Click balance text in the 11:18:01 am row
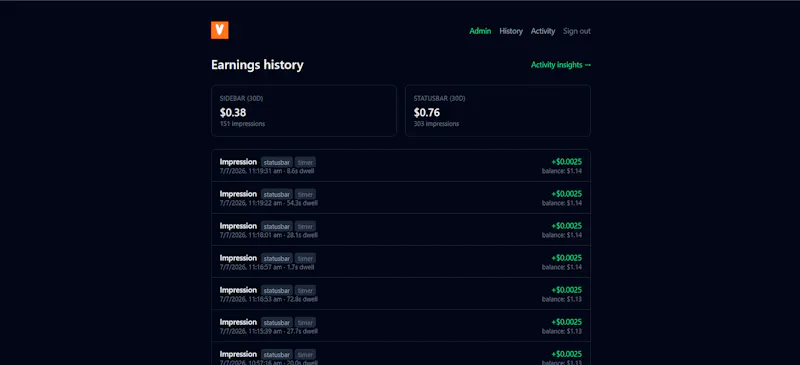 [x=562, y=235]
